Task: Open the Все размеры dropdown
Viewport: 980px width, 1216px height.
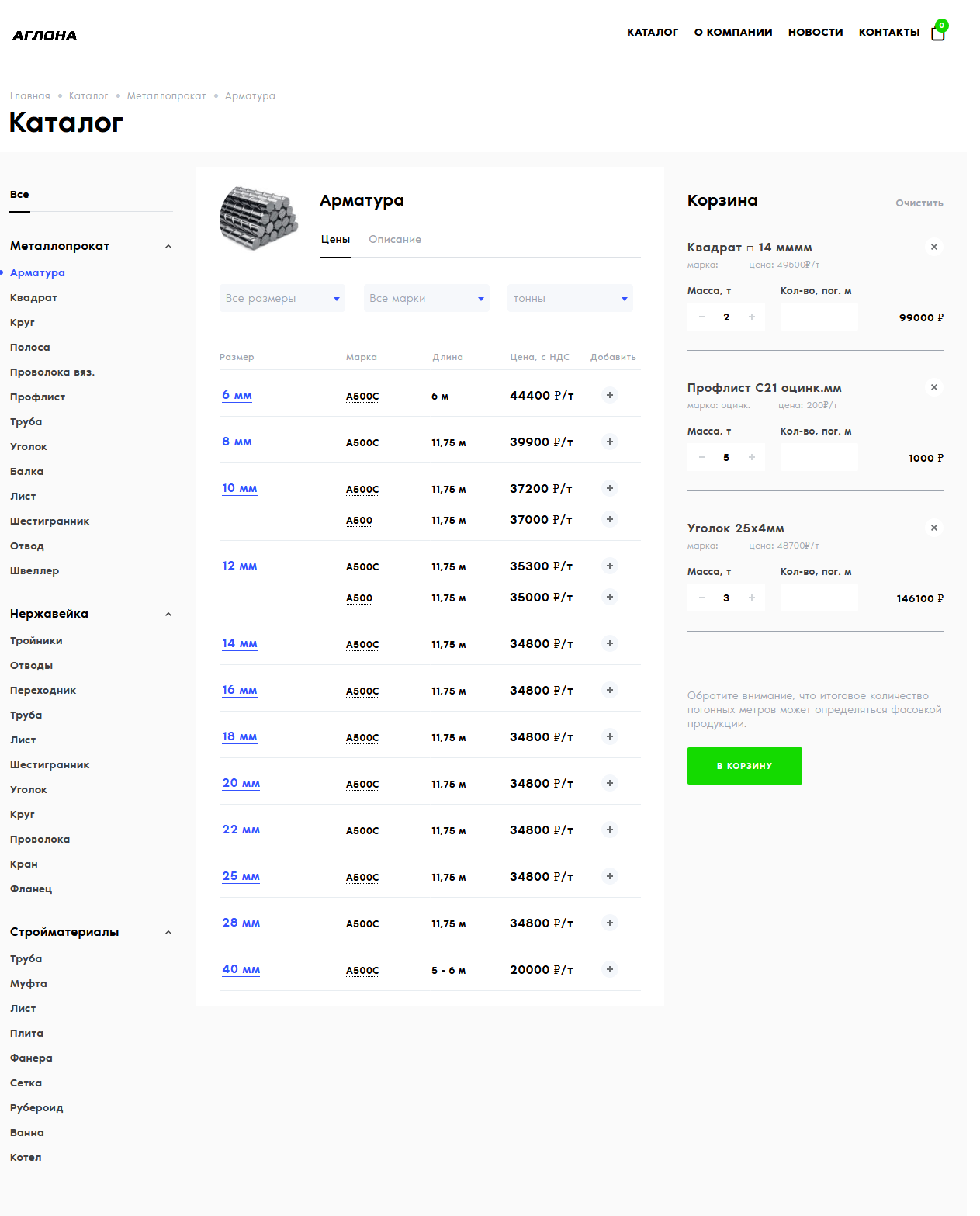Action: (x=282, y=298)
